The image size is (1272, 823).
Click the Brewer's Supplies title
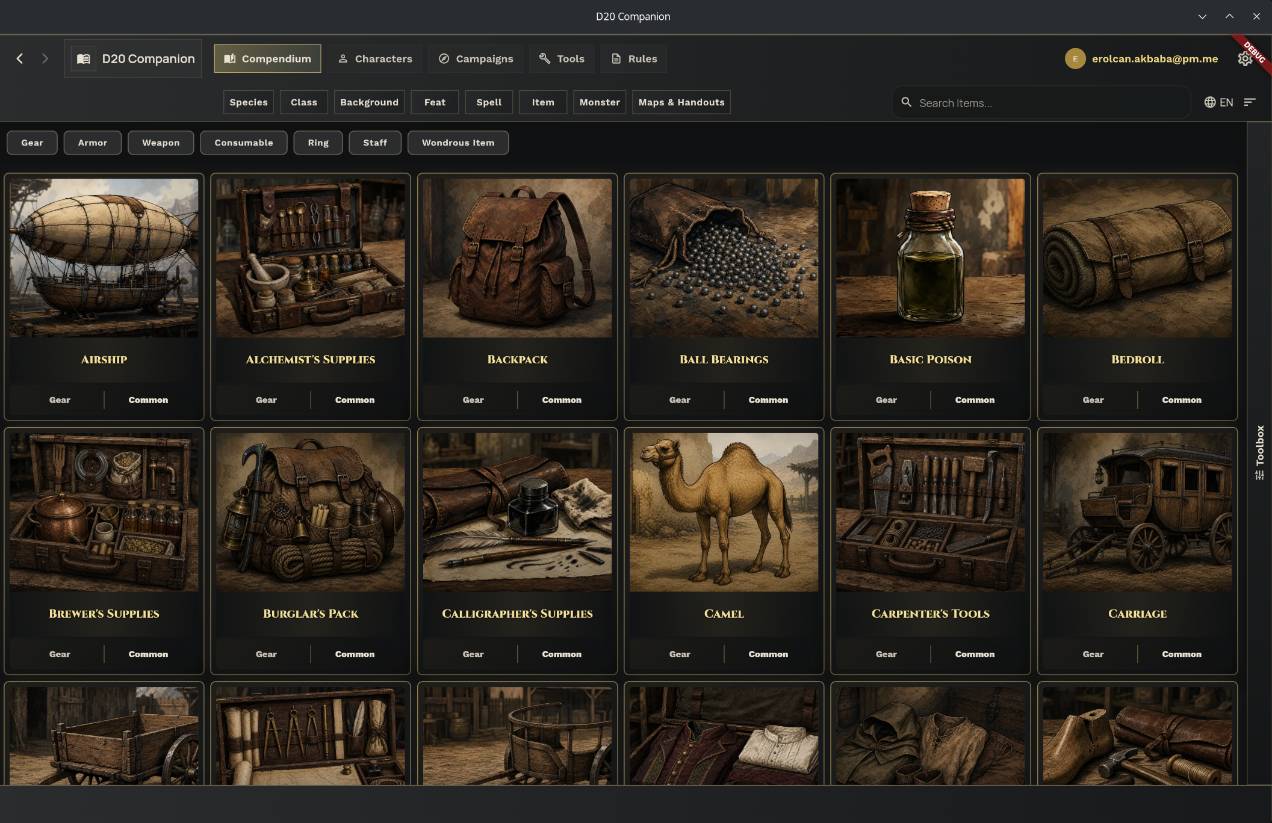pos(104,614)
